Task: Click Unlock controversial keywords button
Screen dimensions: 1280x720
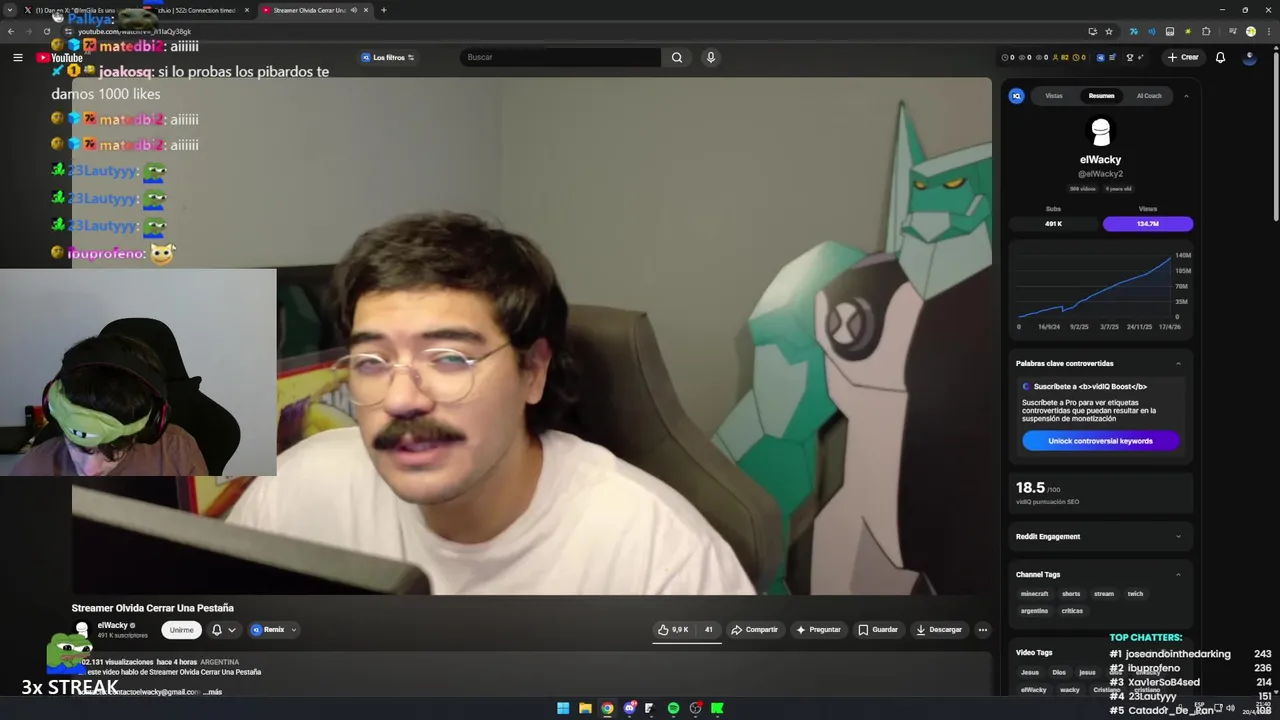Action: (1100, 441)
